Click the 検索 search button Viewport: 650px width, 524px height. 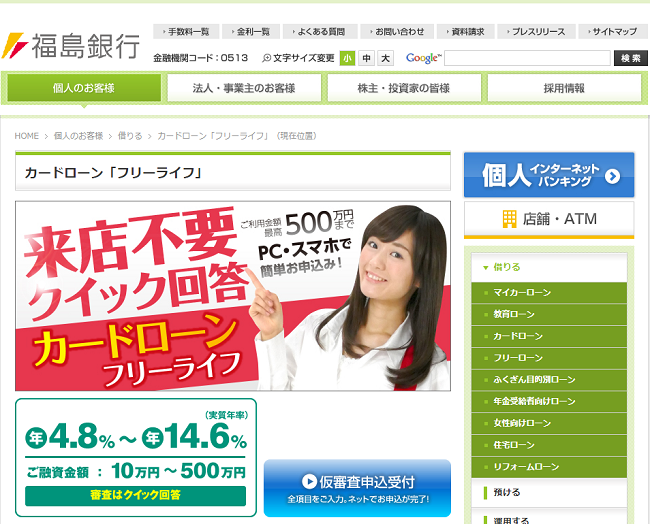coord(631,58)
